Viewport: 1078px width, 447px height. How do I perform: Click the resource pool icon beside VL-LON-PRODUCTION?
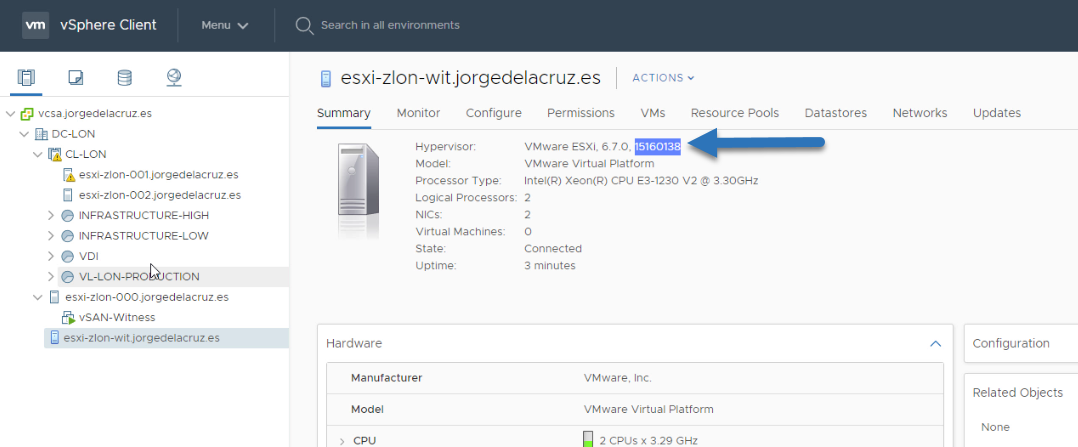[67, 277]
